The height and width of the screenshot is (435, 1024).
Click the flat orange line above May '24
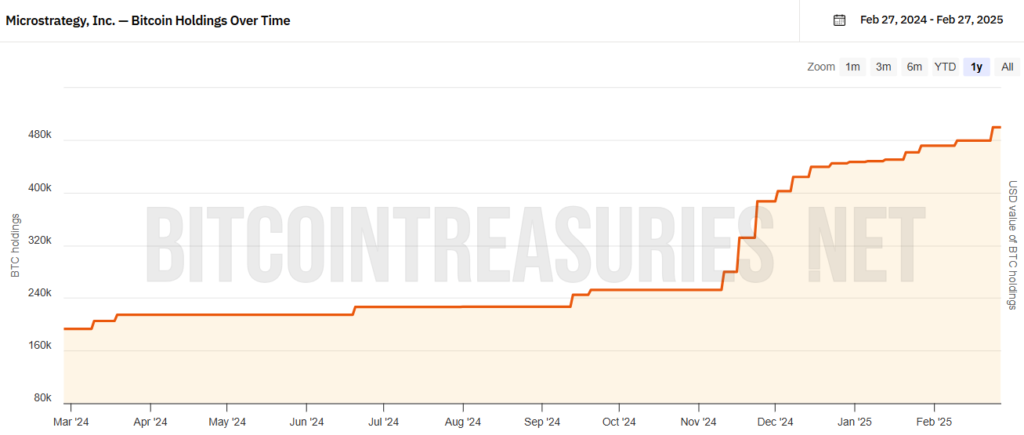point(227,315)
